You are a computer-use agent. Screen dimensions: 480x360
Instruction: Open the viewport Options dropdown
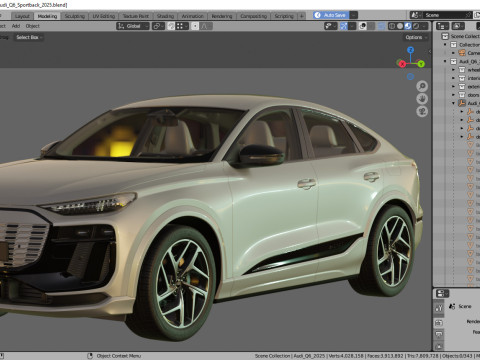tap(416, 37)
